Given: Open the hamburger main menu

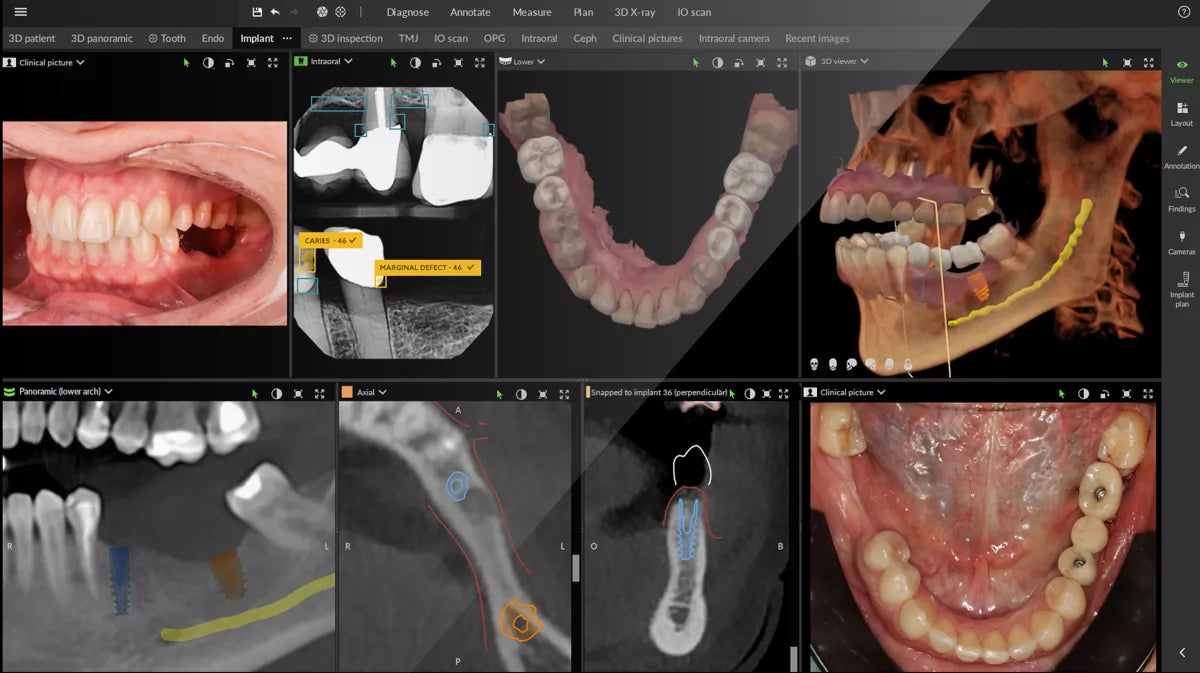Looking at the screenshot, I should pos(21,12).
